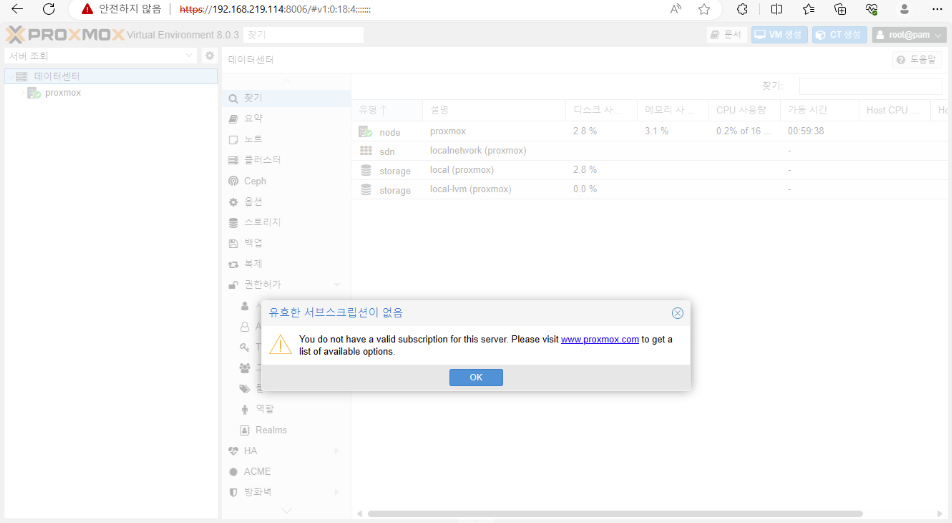Open the Permissions menu item
Screen dimensions: 952x523
[286, 284]
